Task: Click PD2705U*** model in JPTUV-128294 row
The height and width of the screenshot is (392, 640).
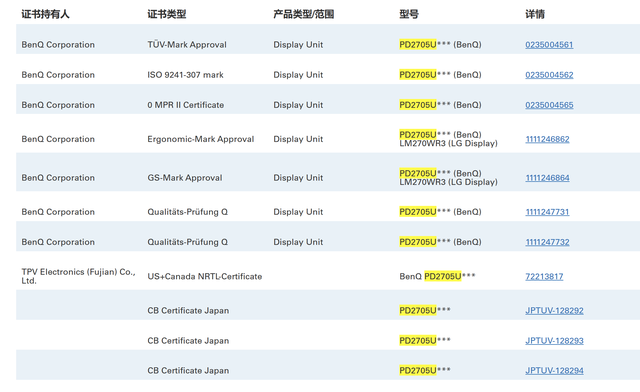Action: (x=424, y=370)
